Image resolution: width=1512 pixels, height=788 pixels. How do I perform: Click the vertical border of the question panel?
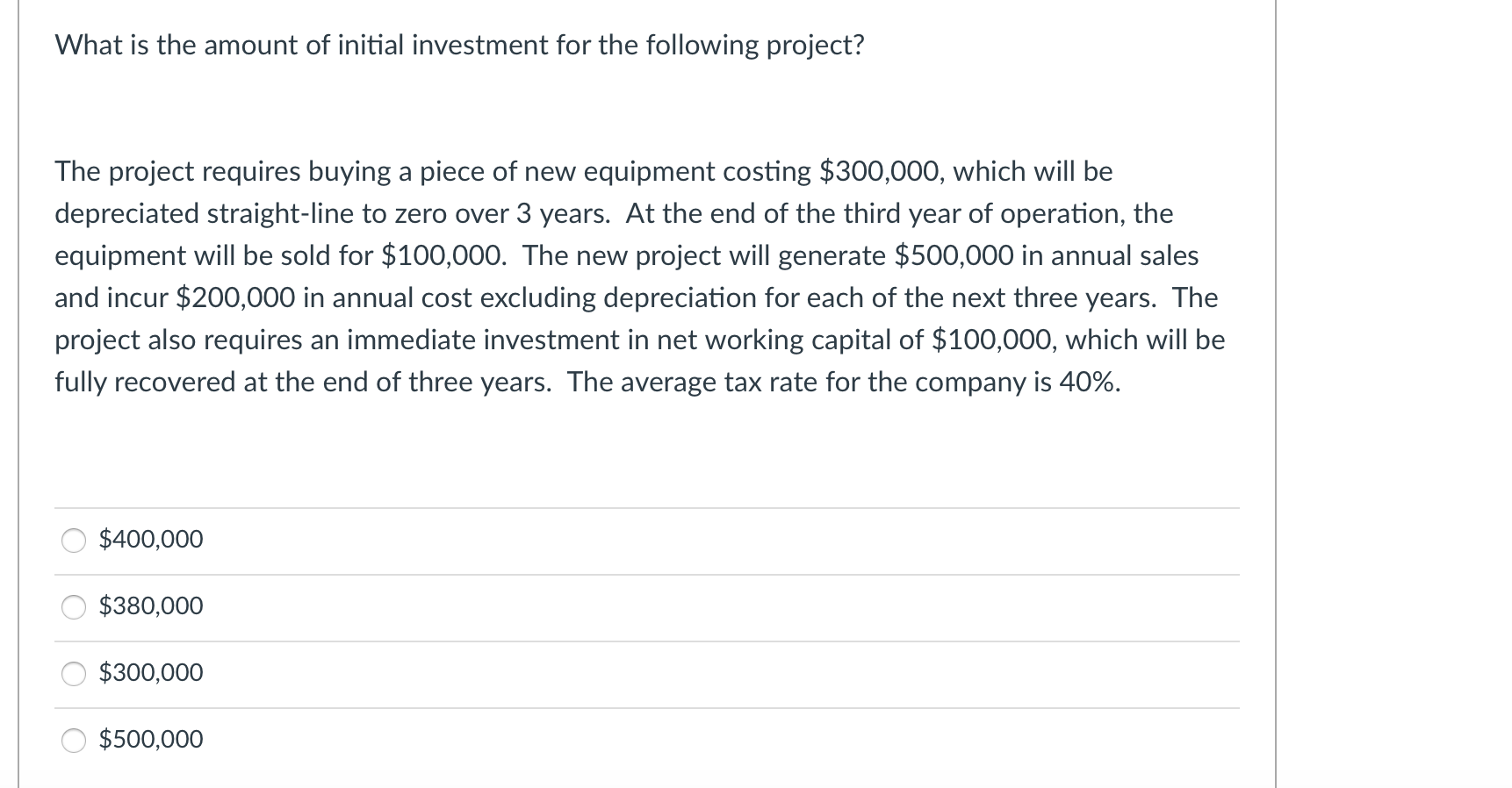1275,395
